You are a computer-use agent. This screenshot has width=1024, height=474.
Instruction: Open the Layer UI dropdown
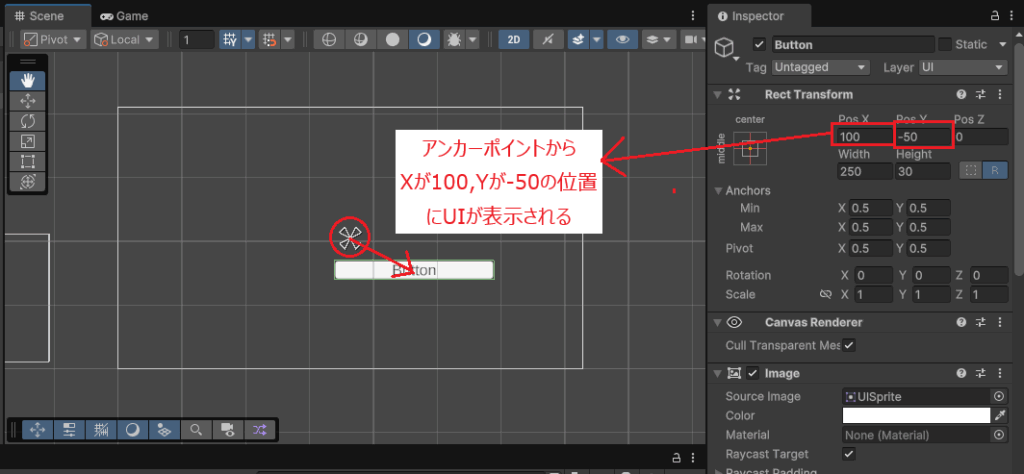pos(963,67)
